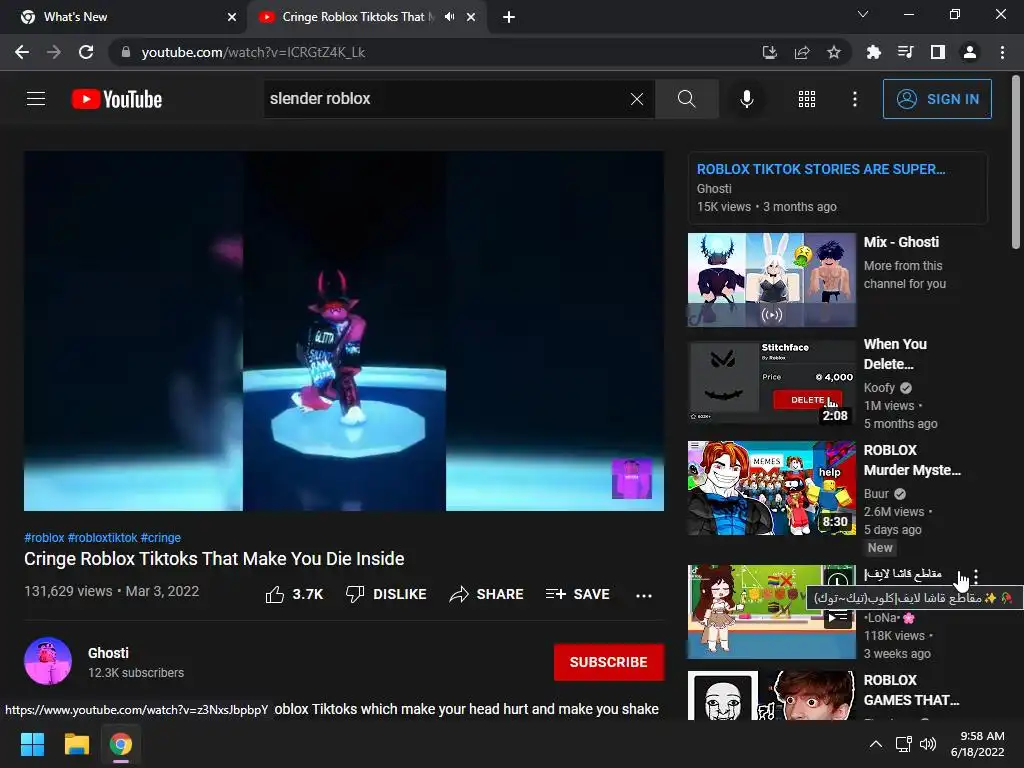The image size is (1024, 768).
Task: Open media controls icon in toolbar
Action: pos(905,52)
